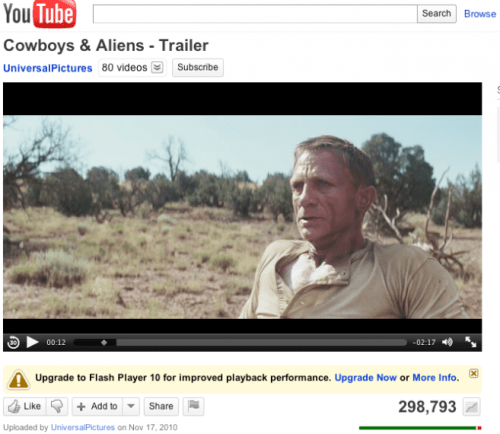Play the Cowboys & Aliens trailer
This screenshot has height=434, width=500.
[32, 342]
